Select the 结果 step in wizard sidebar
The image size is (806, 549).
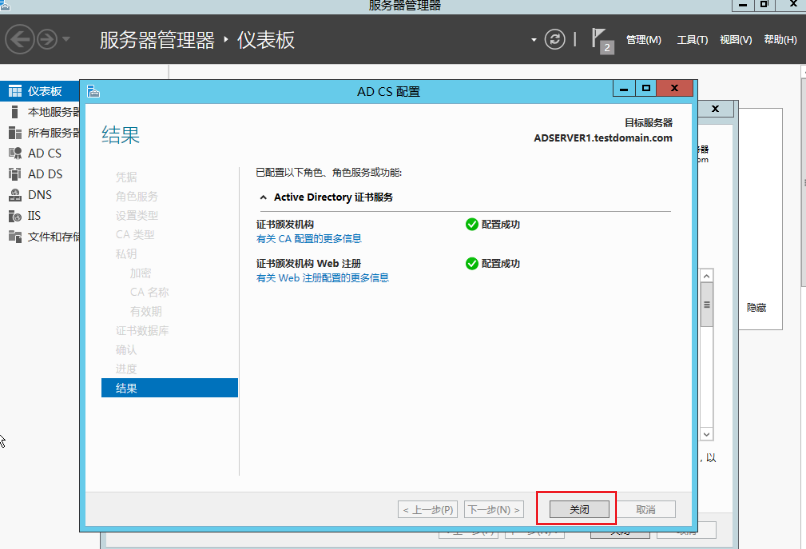coord(169,388)
